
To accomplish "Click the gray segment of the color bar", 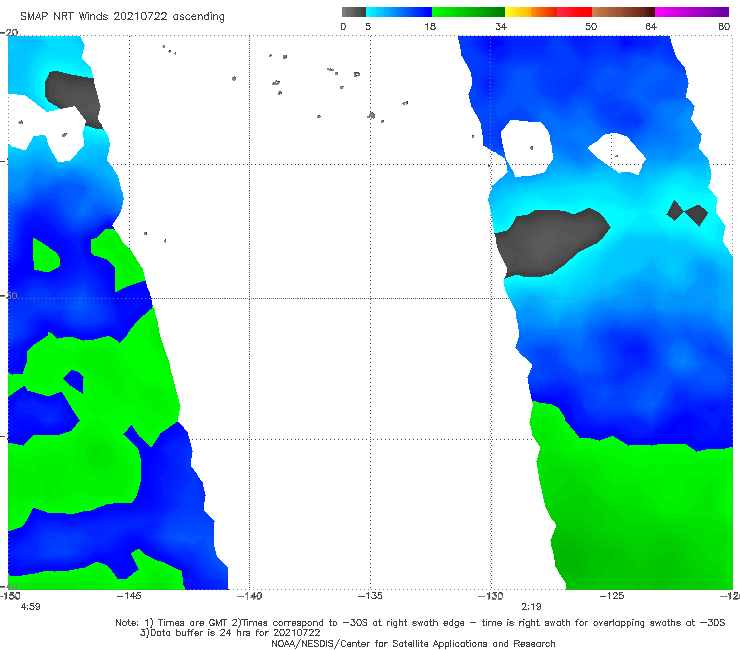I will 353,12.
